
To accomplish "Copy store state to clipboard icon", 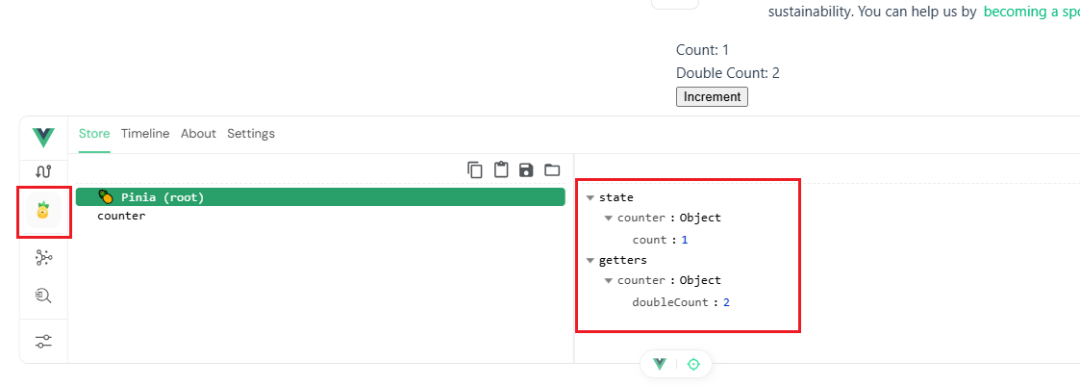I will coord(475,169).
